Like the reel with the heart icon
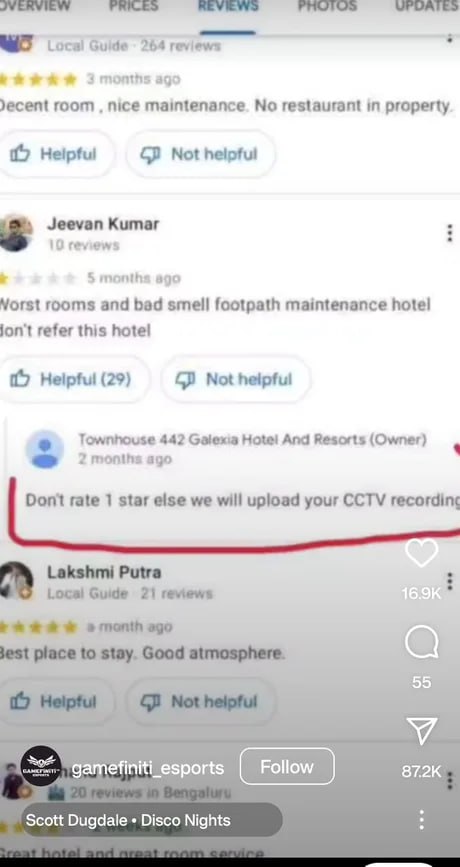Viewport: 460px width, 867px height. (x=421, y=552)
